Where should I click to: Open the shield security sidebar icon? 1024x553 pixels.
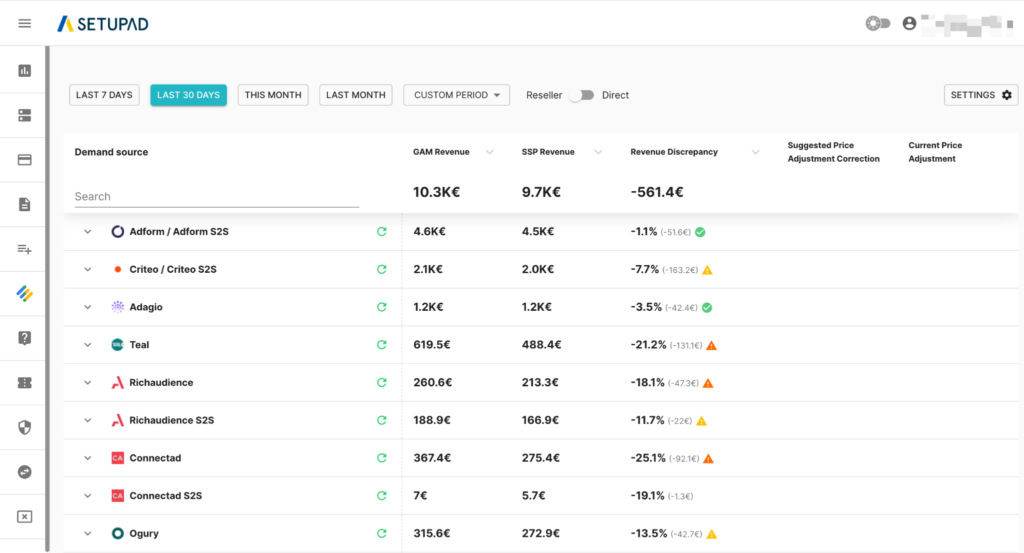point(24,428)
